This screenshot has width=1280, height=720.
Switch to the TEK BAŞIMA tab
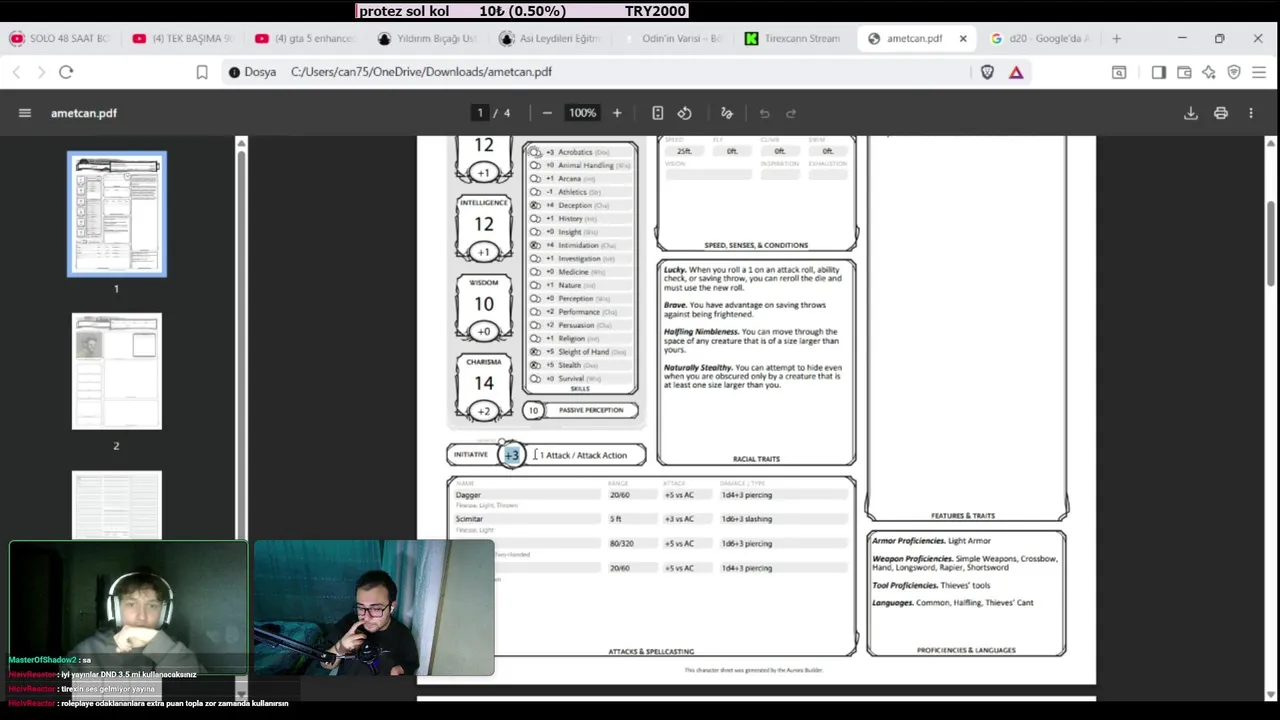184,38
